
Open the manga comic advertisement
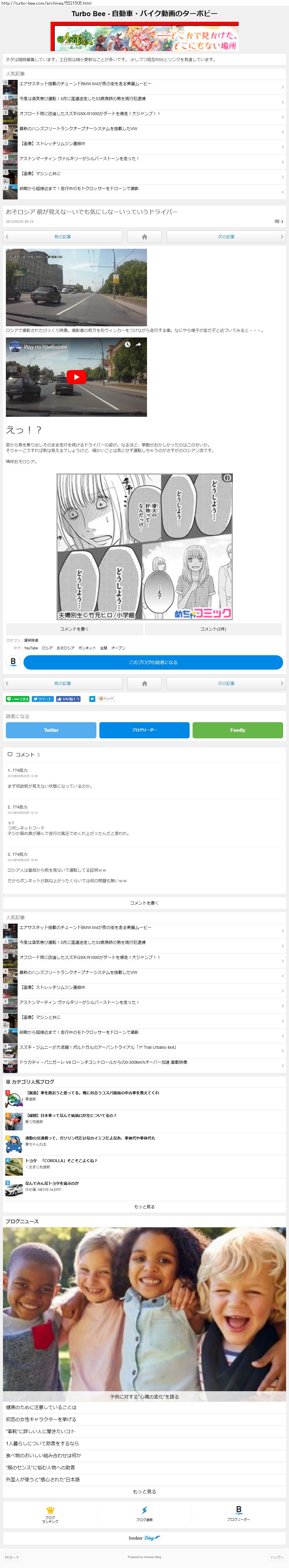point(145,547)
